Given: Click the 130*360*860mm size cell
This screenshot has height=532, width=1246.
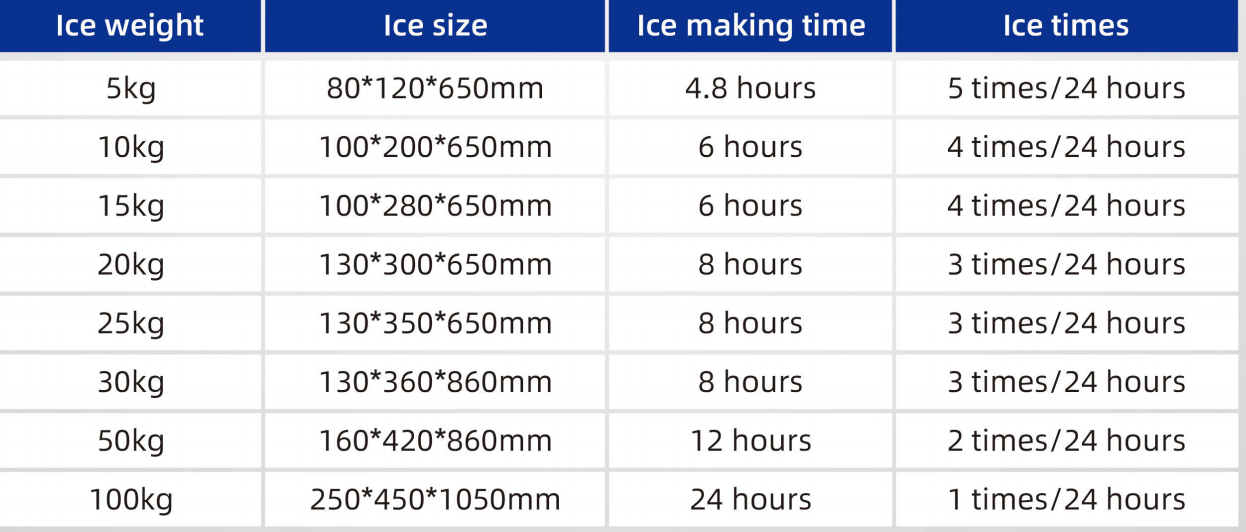Looking at the screenshot, I should [x=435, y=382].
